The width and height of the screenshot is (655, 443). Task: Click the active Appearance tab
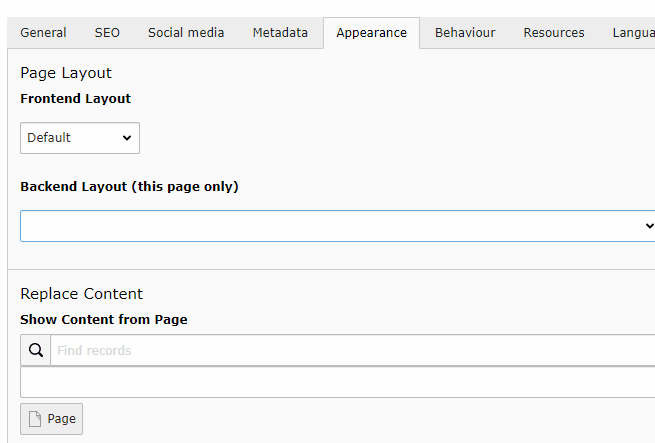(x=371, y=33)
